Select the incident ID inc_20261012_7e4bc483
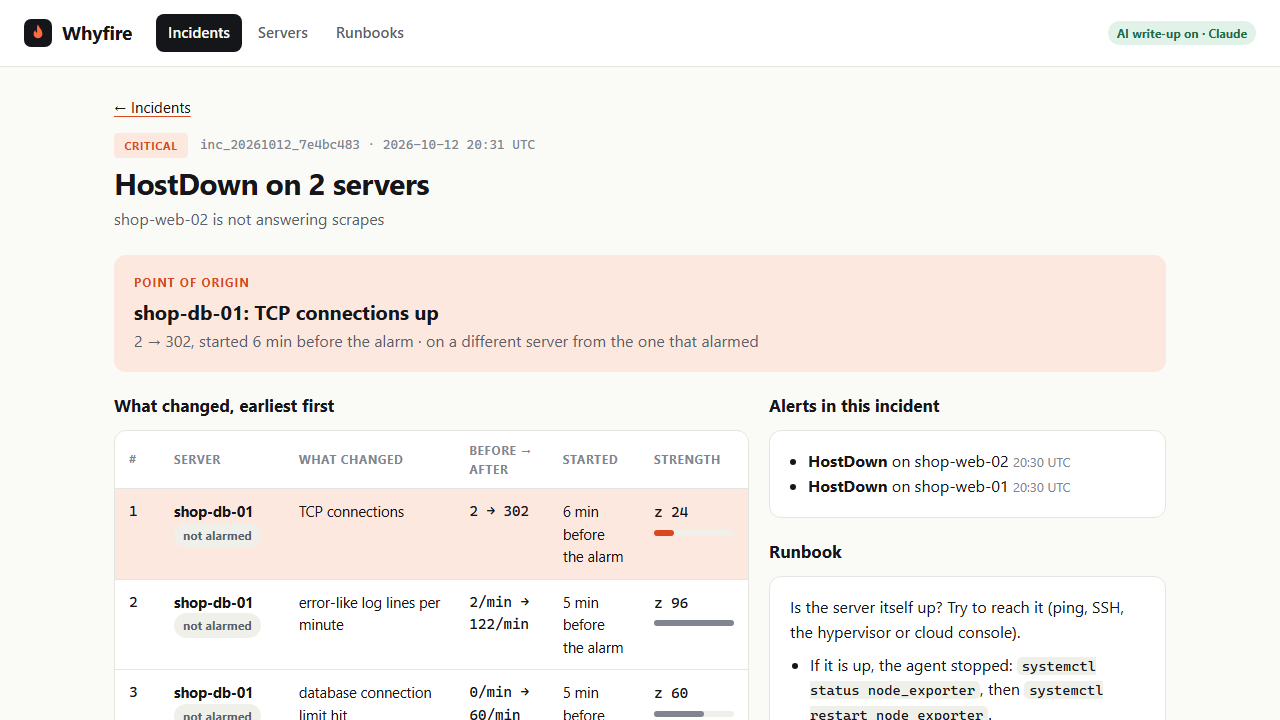 coord(280,145)
